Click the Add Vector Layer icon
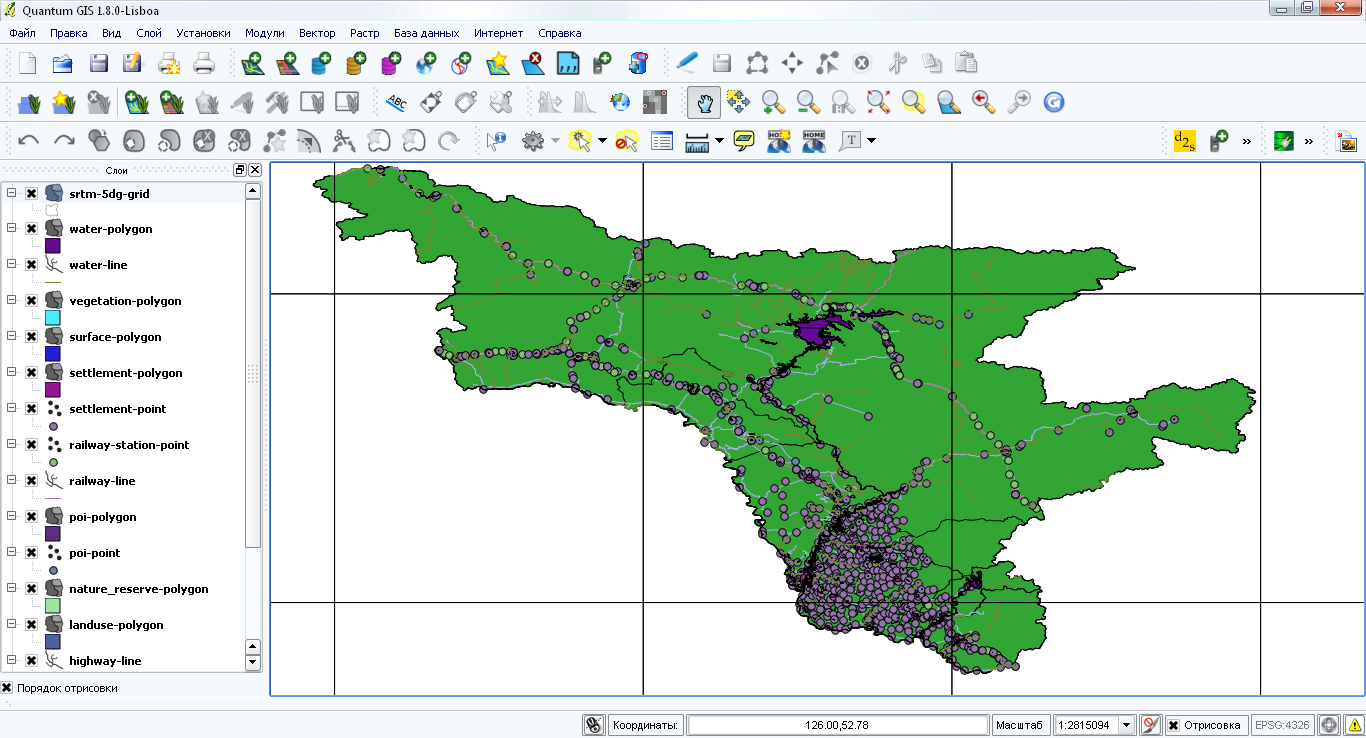 (252, 64)
